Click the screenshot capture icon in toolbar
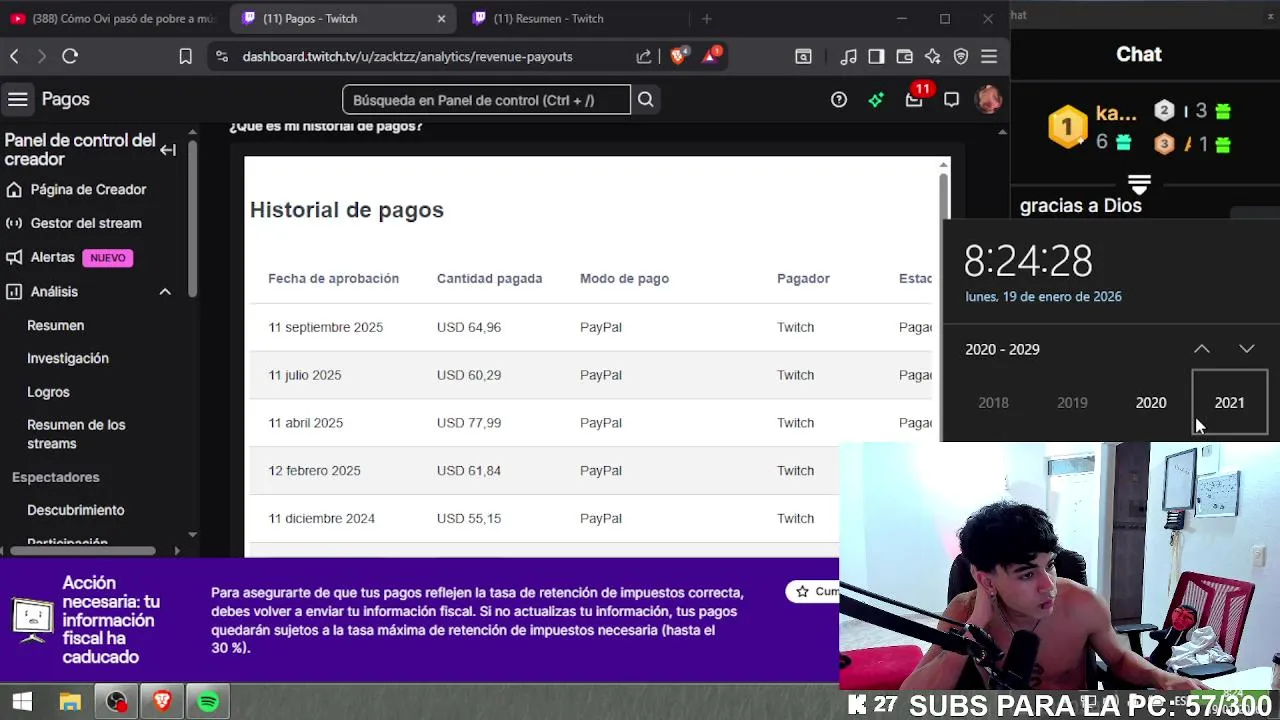Image resolution: width=1280 pixels, height=720 pixels. [x=803, y=57]
